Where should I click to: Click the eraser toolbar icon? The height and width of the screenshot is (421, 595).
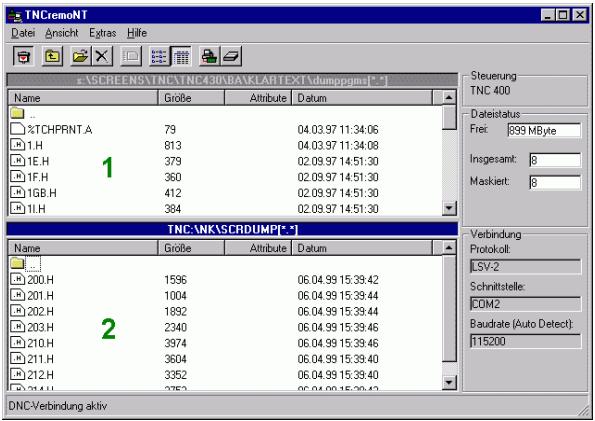pos(231,57)
